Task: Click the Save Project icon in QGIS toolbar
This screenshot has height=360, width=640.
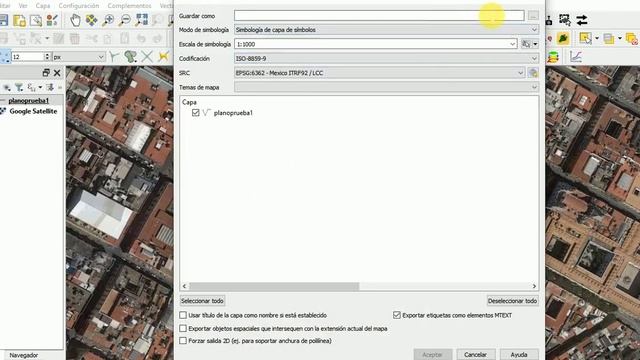Action: tap(4, 20)
